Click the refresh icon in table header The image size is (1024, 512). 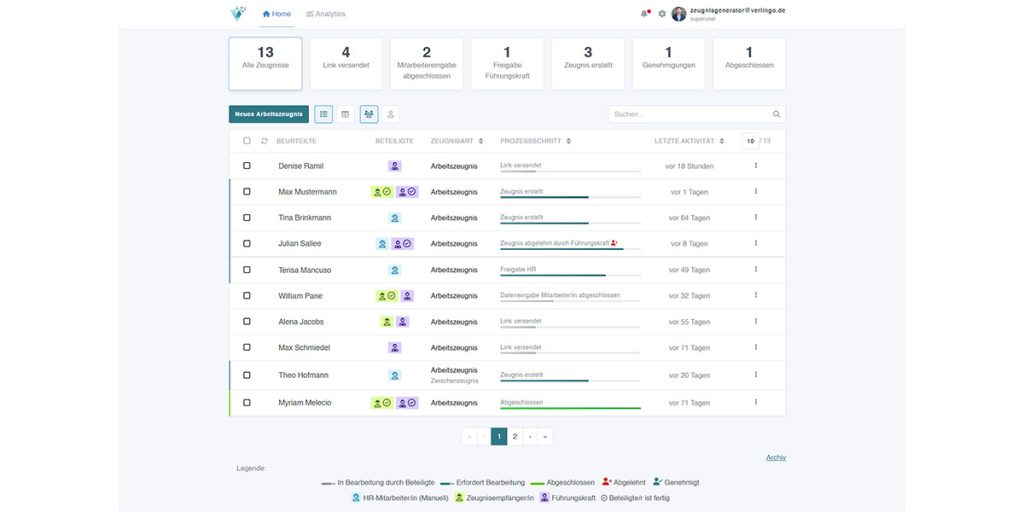[265, 141]
